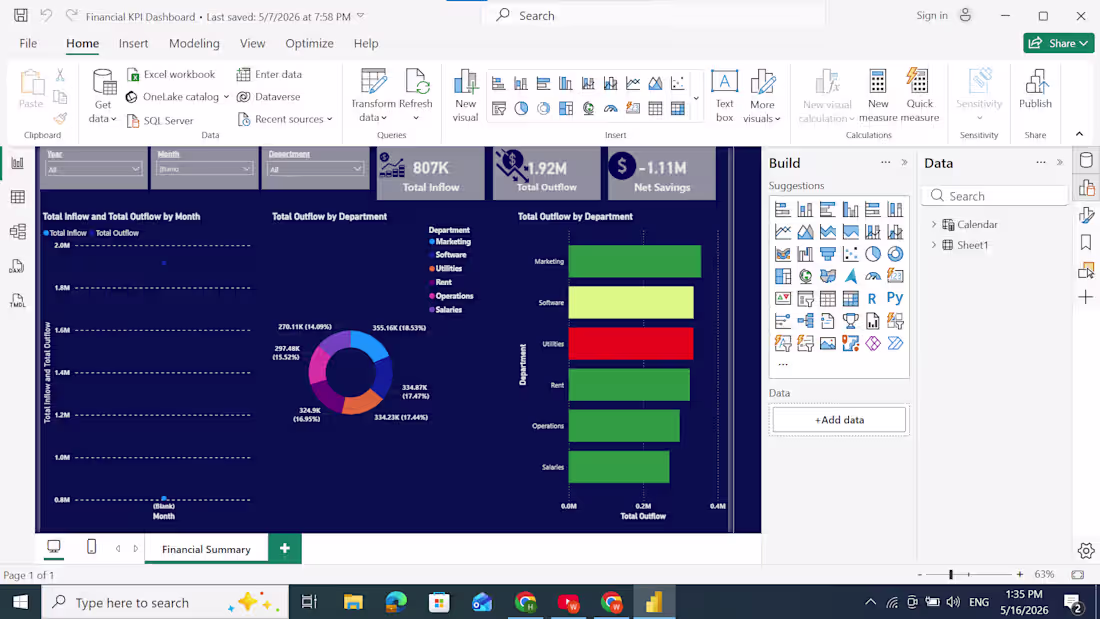Click the zoom out minus button
Image resolution: width=1100 pixels, height=619 pixels.
pyautogui.click(x=920, y=574)
